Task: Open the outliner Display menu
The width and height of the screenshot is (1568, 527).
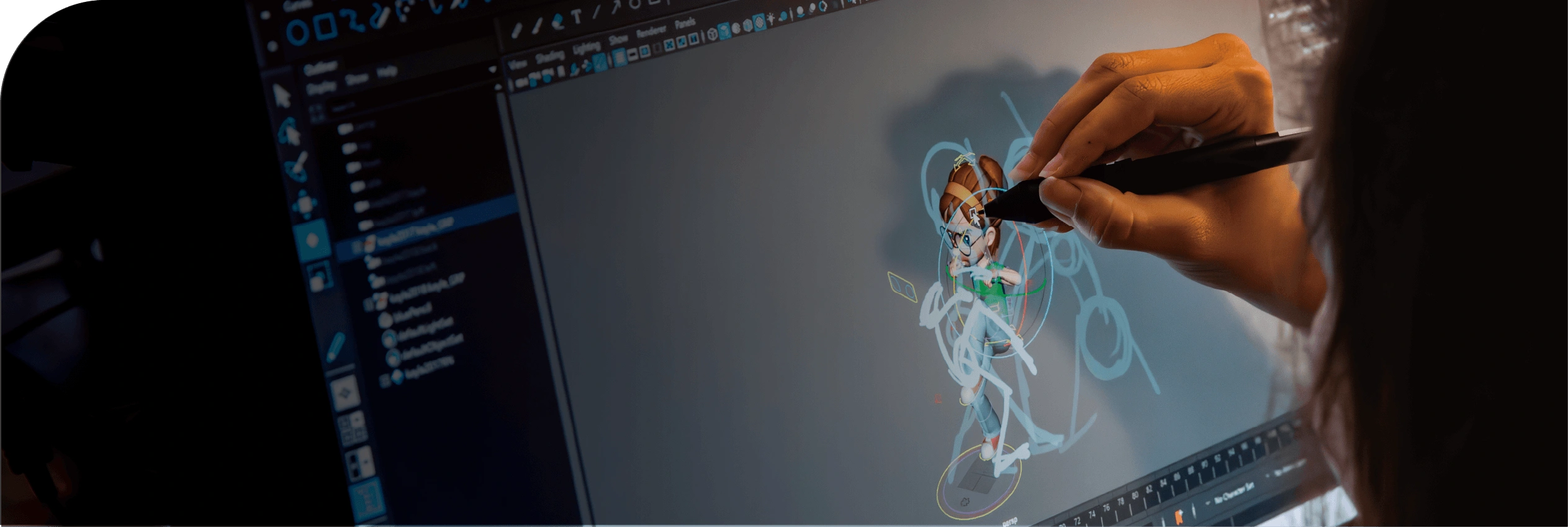Action: (x=322, y=88)
